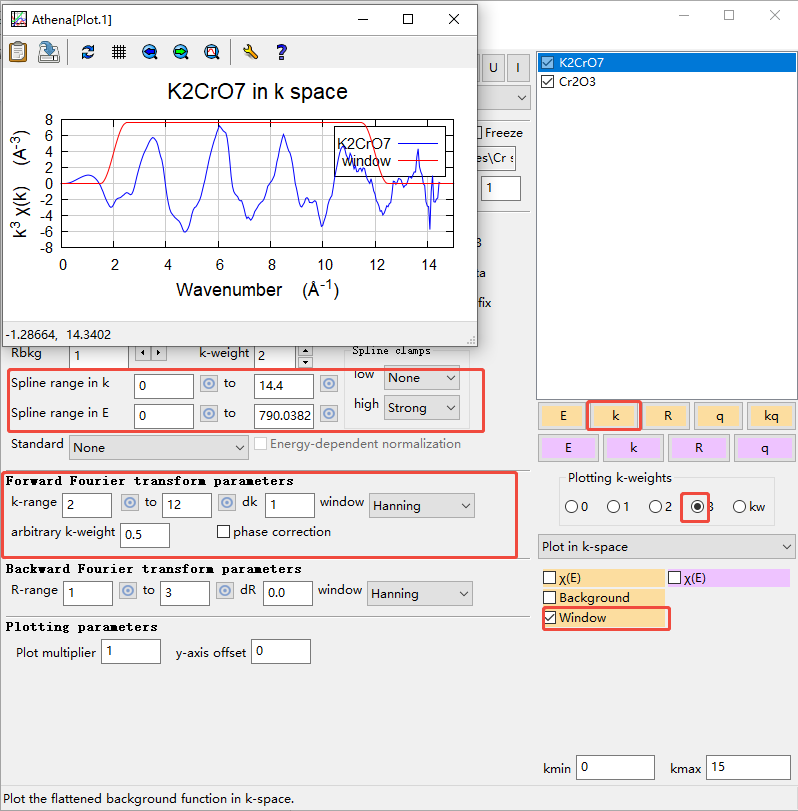This screenshot has width=798, height=811.
Task: Enable the phase correction checkbox
Action: tap(223, 532)
